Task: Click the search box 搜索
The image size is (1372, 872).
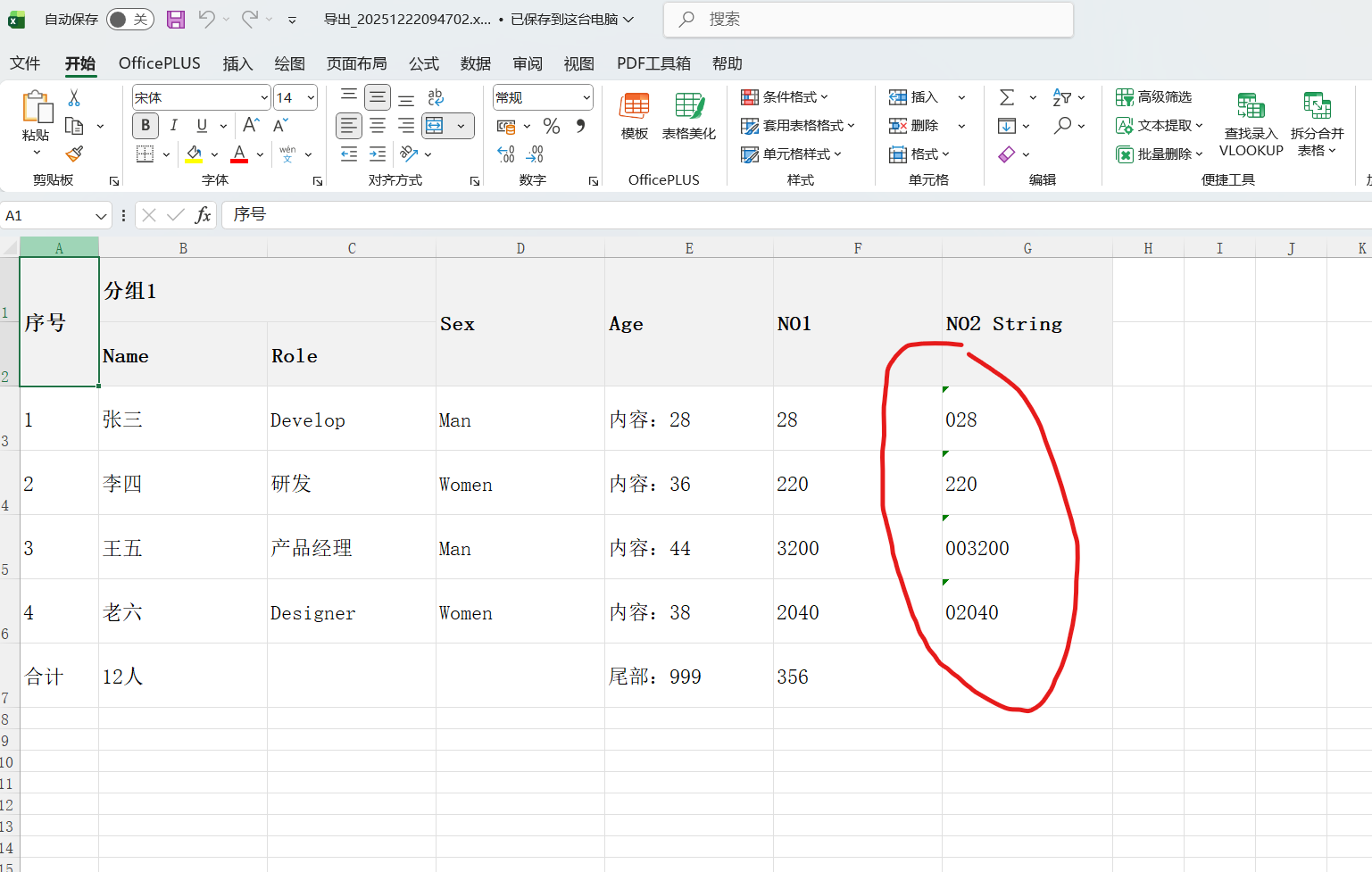Action: coord(869,20)
